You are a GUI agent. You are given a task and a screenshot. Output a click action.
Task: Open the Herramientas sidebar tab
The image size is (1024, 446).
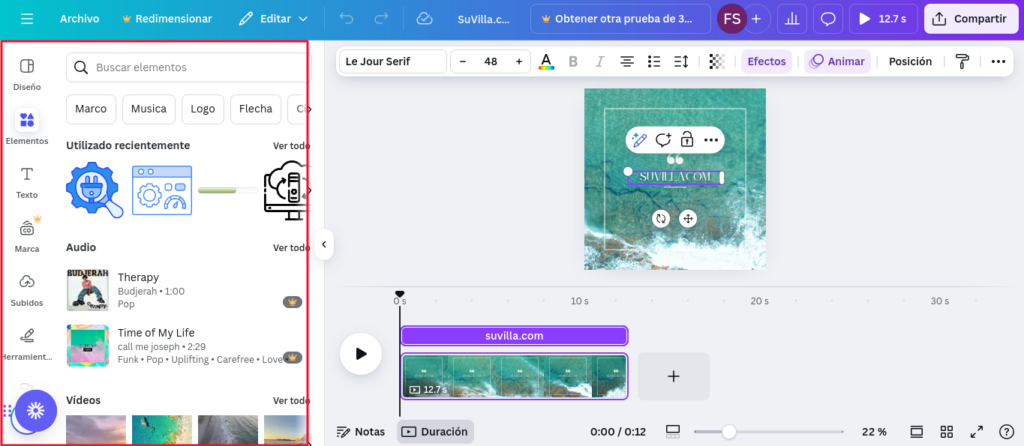tap(27, 345)
